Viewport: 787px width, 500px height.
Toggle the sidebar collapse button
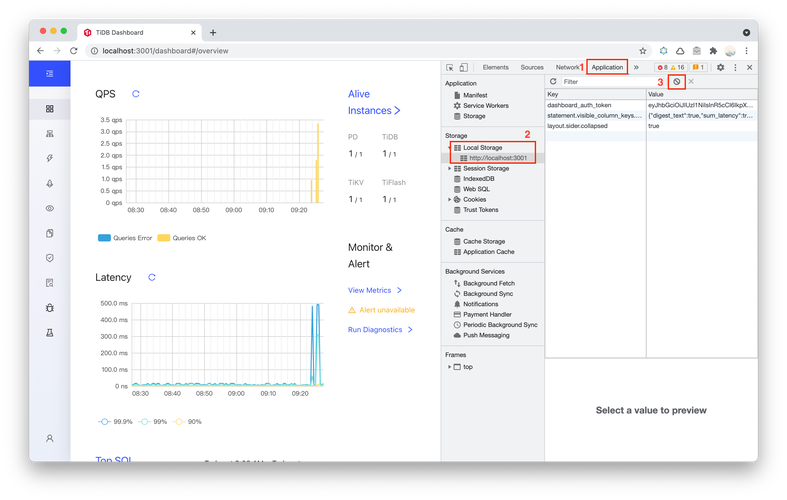click(49, 74)
